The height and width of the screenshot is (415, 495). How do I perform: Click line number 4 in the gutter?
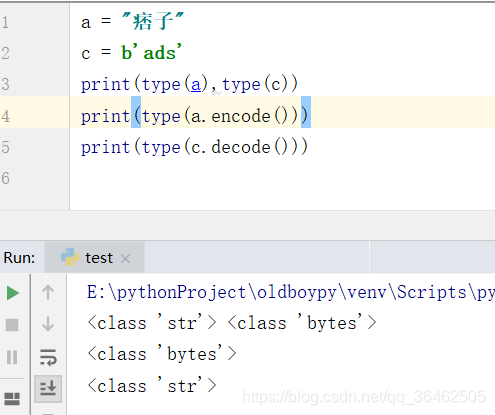[x=5, y=116]
